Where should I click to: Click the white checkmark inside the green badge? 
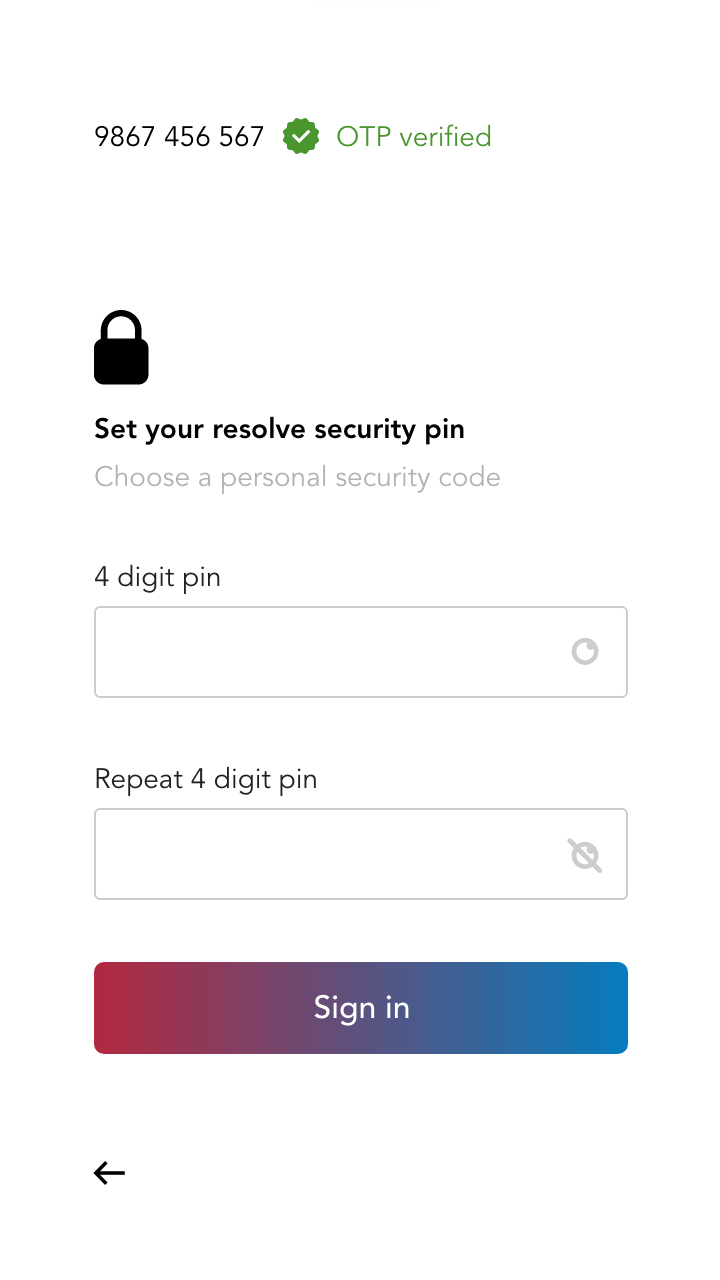pyautogui.click(x=301, y=137)
